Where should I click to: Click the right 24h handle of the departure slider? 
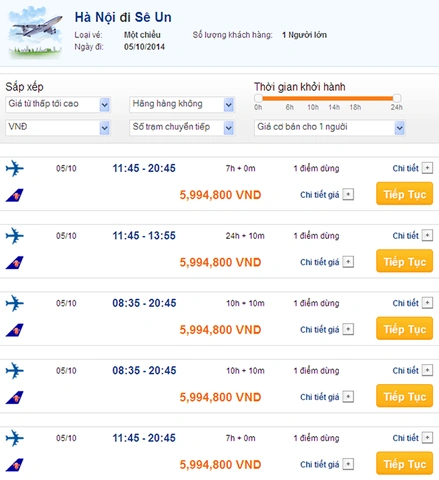[397, 98]
